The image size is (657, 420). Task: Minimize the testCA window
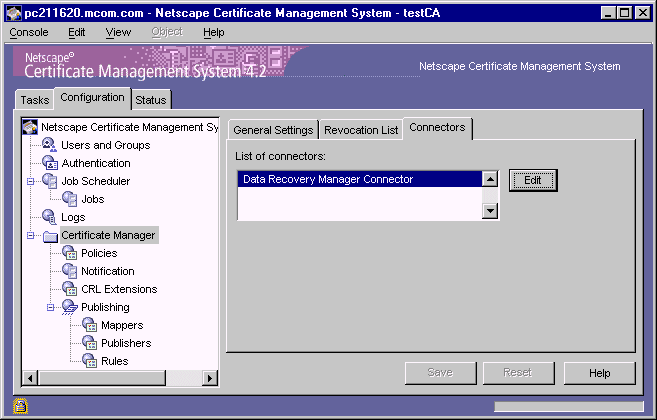pyautogui.click(x=608, y=13)
